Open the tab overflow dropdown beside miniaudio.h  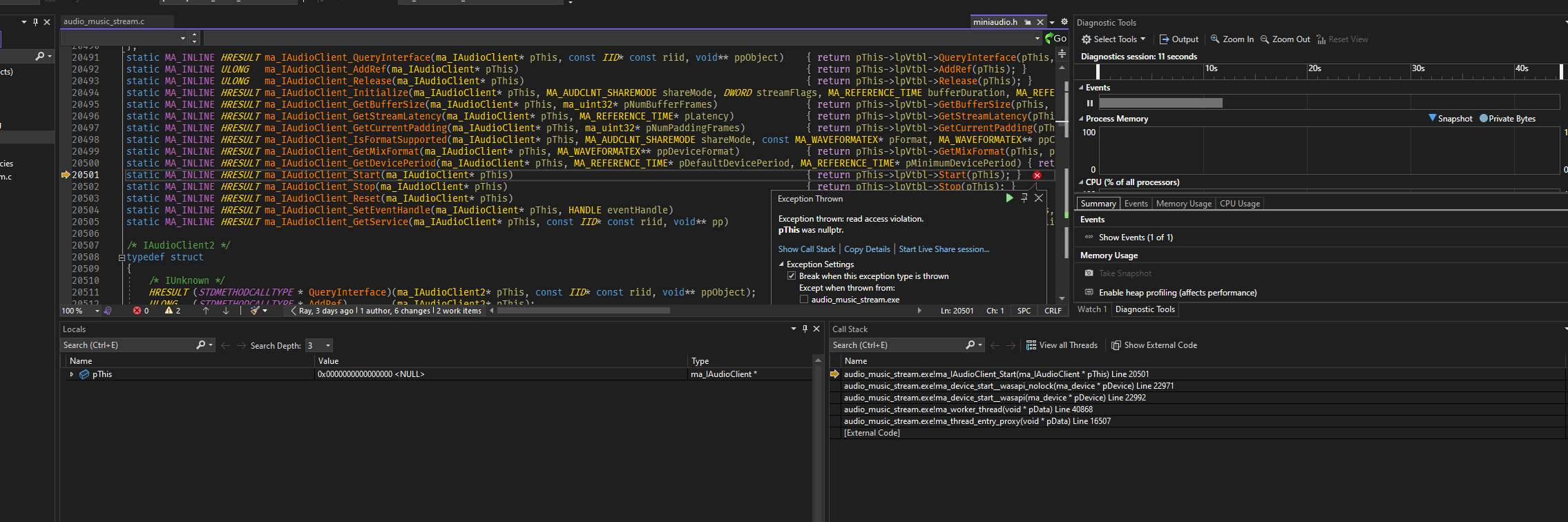click(x=1052, y=23)
